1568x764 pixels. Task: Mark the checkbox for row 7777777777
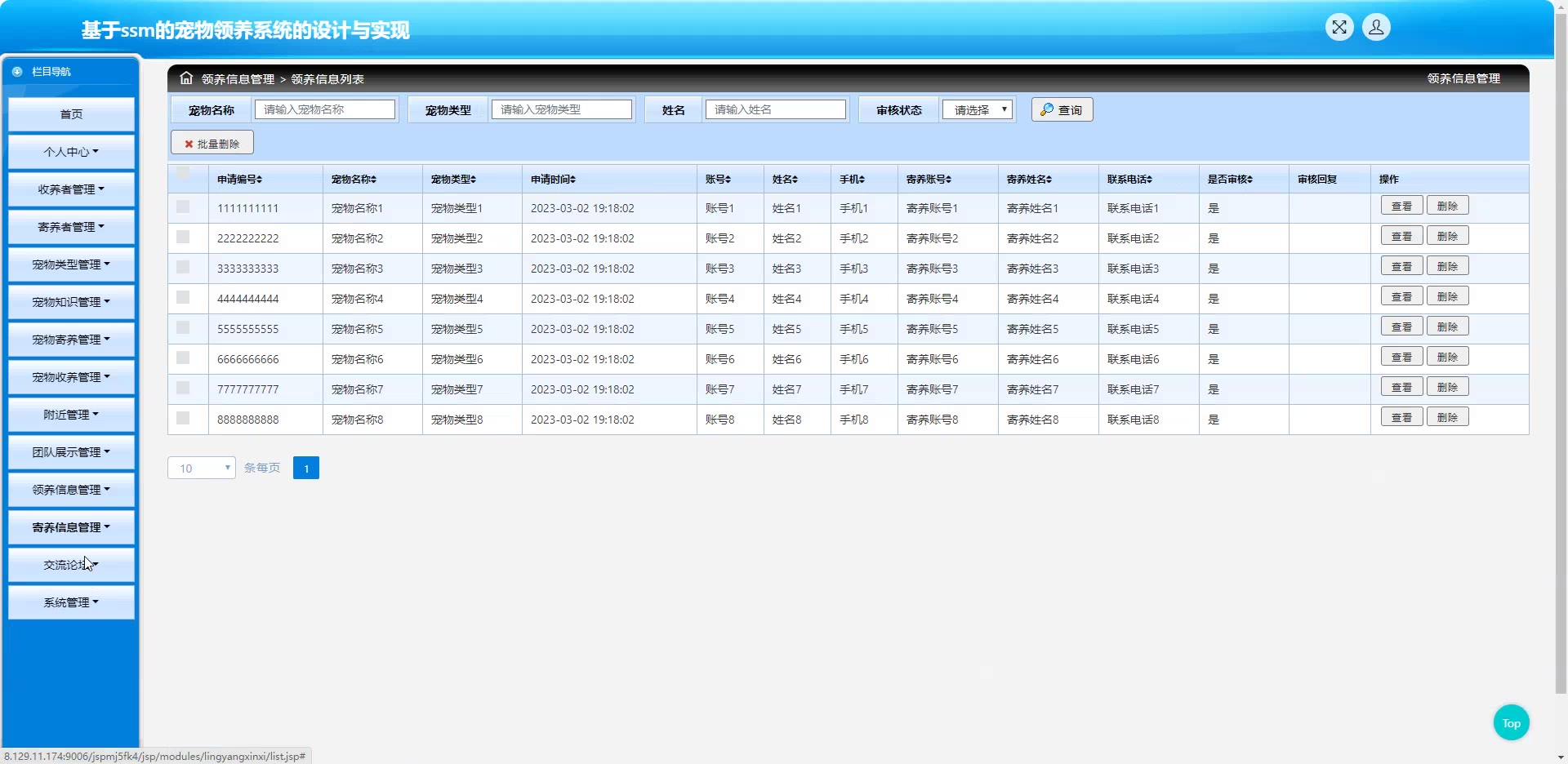(183, 389)
